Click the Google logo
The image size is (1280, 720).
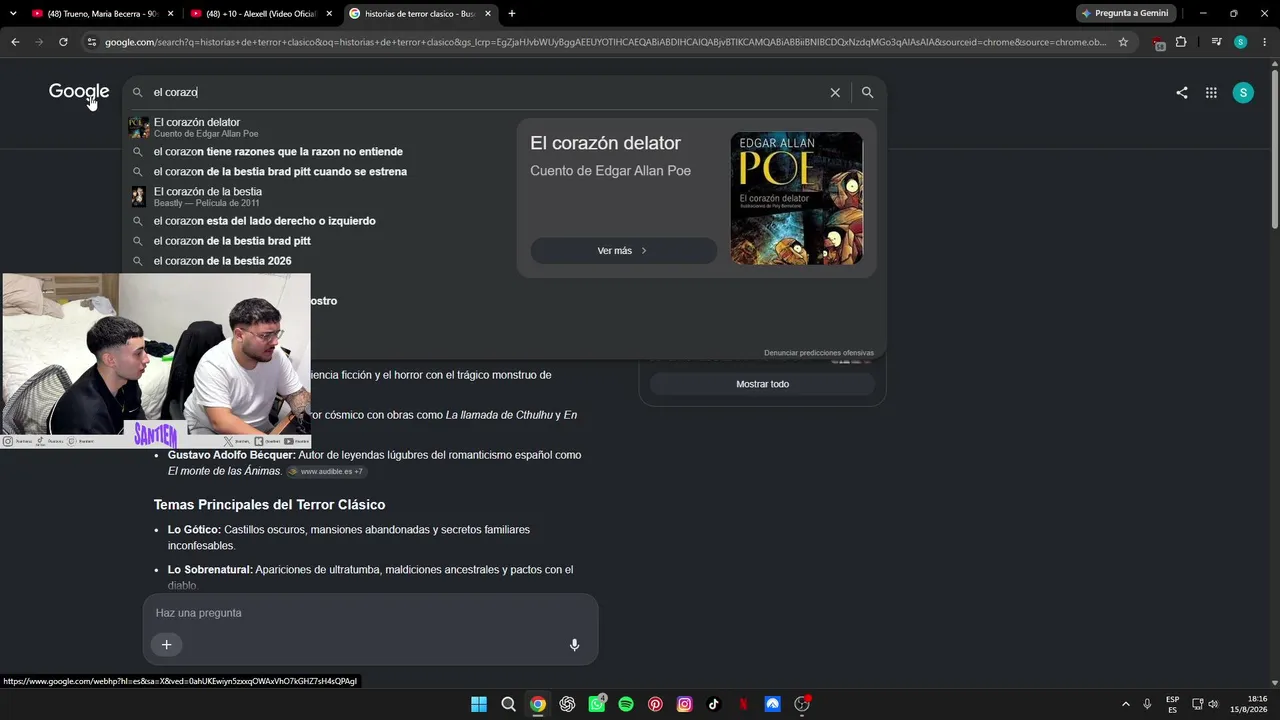pyautogui.click(x=79, y=92)
